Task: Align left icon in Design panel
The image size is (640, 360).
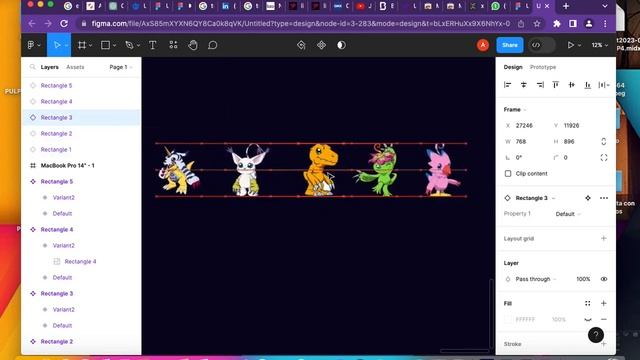Action: tap(507, 84)
